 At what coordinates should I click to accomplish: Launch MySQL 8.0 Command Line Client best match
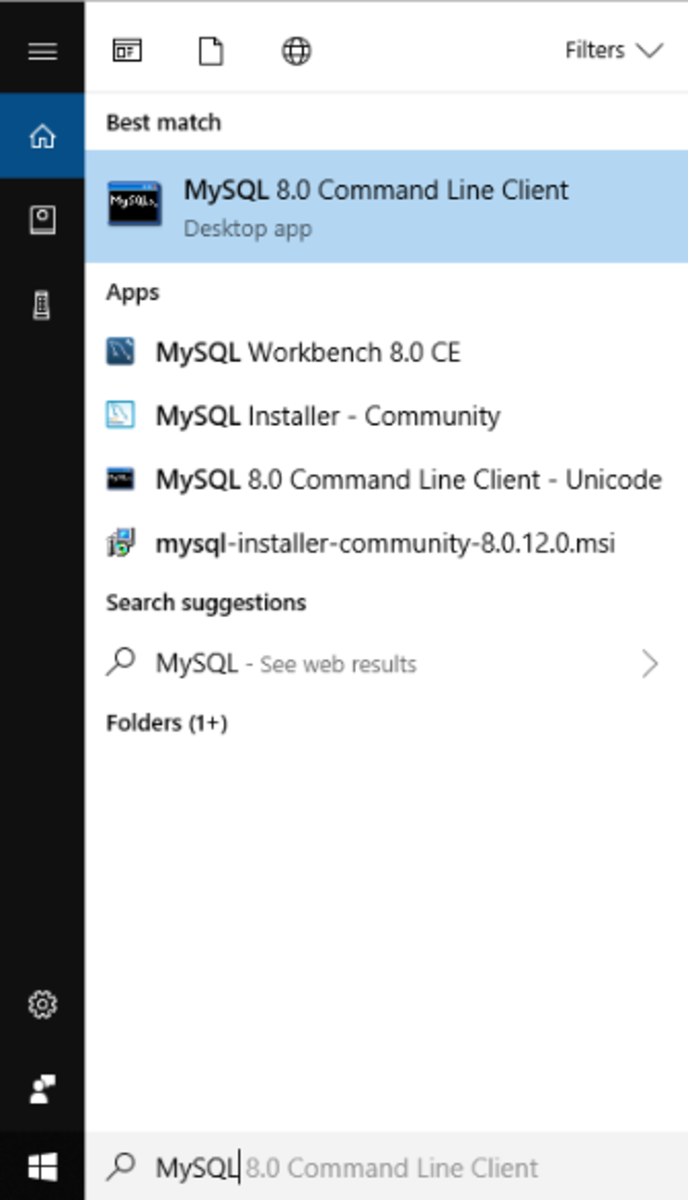click(x=387, y=207)
